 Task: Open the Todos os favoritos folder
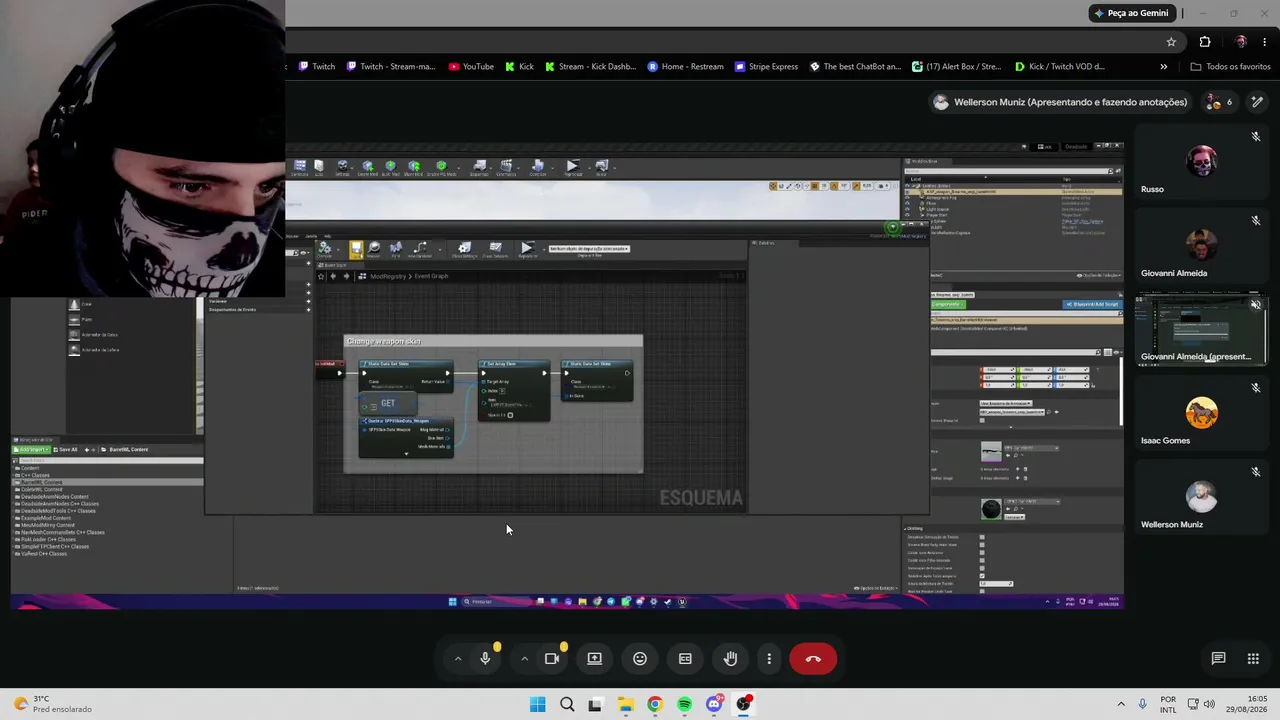point(1231,67)
